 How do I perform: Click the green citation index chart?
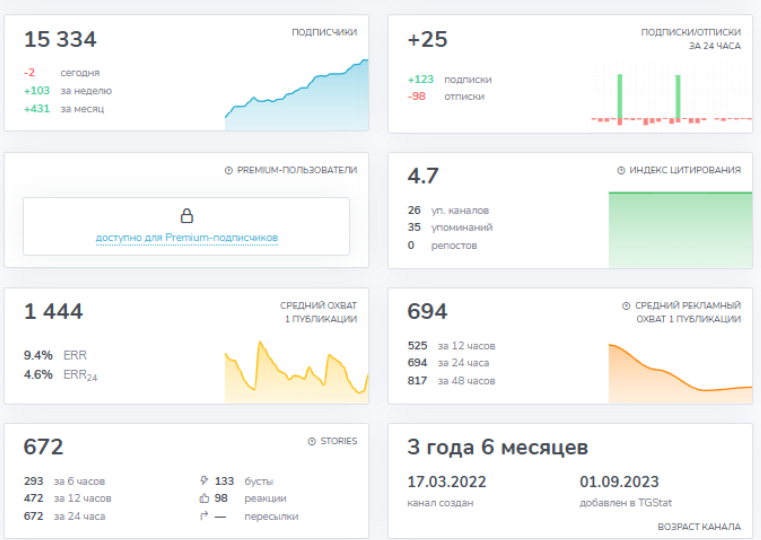pyautogui.click(x=680, y=230)
